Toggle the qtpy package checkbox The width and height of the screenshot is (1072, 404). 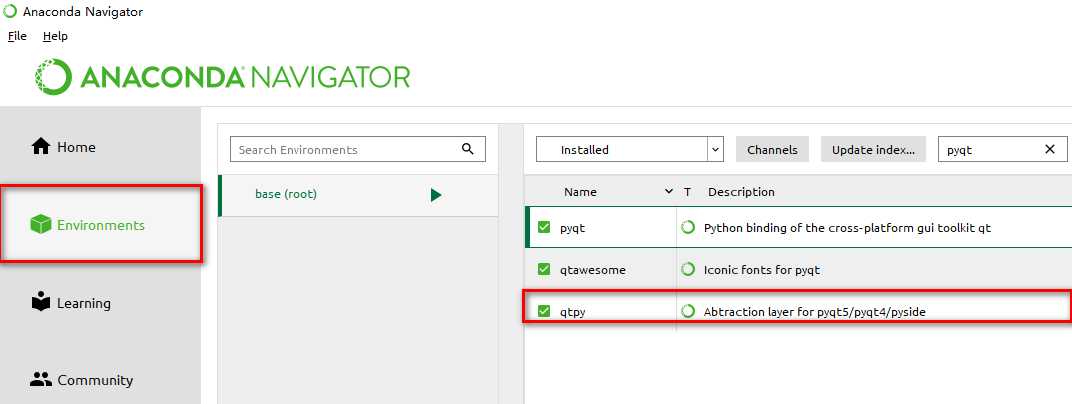(x=544, y=311)
